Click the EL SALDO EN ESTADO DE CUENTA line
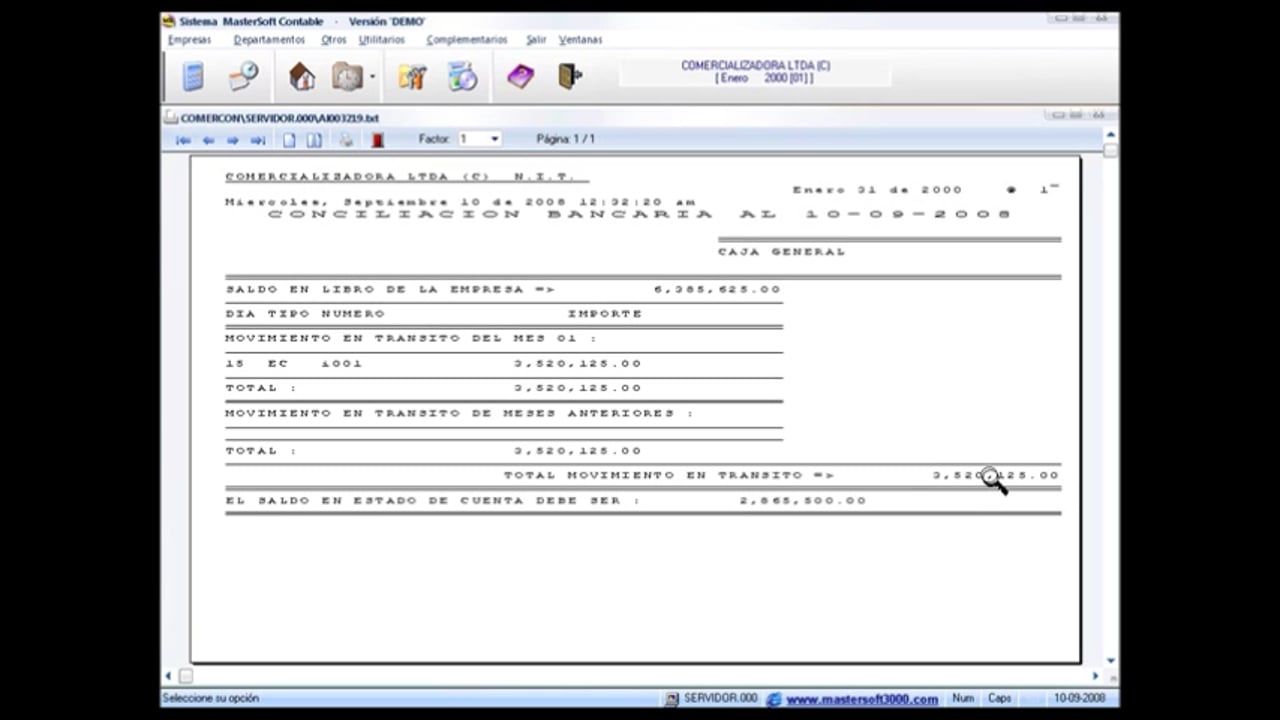Screen dimensions: 1280x720 point(546,500)
